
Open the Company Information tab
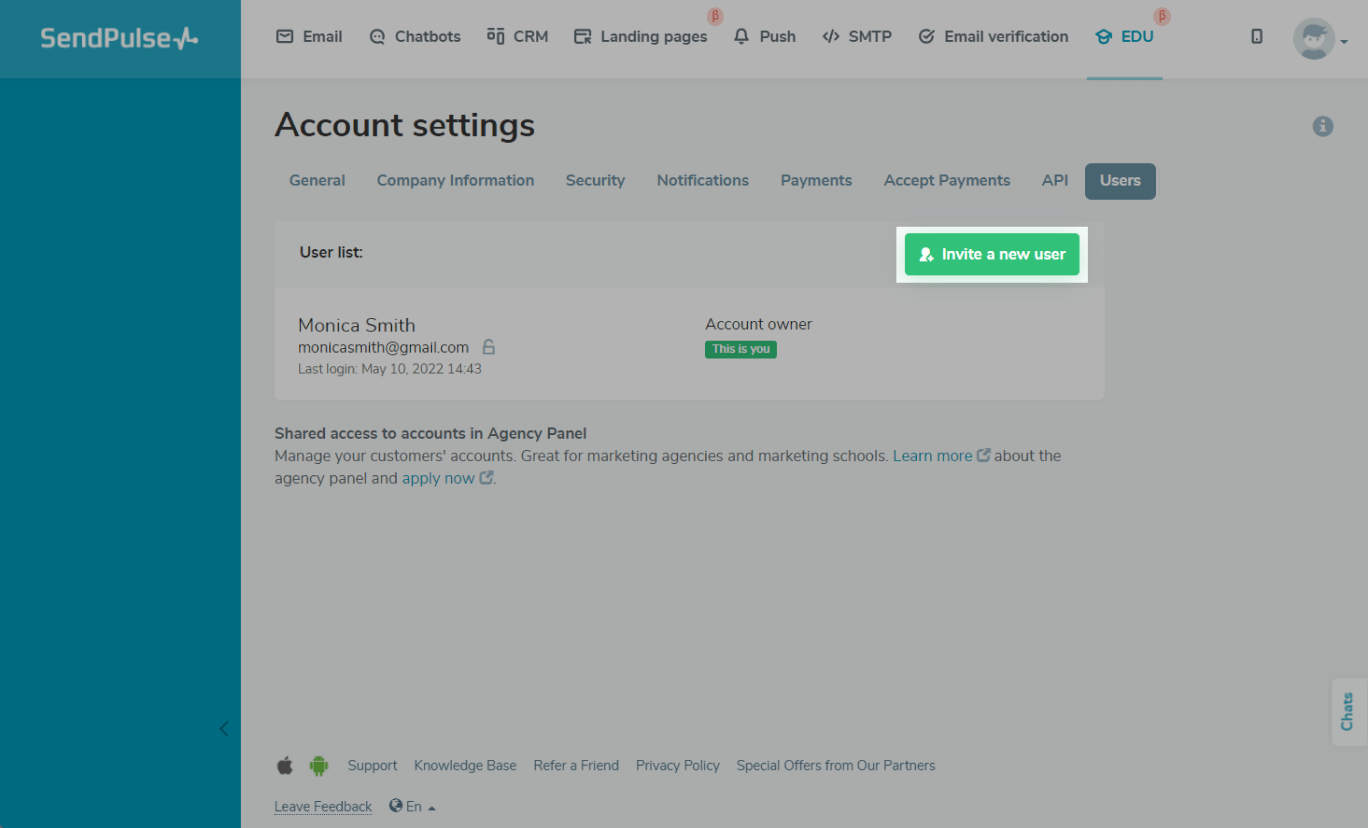455,181
